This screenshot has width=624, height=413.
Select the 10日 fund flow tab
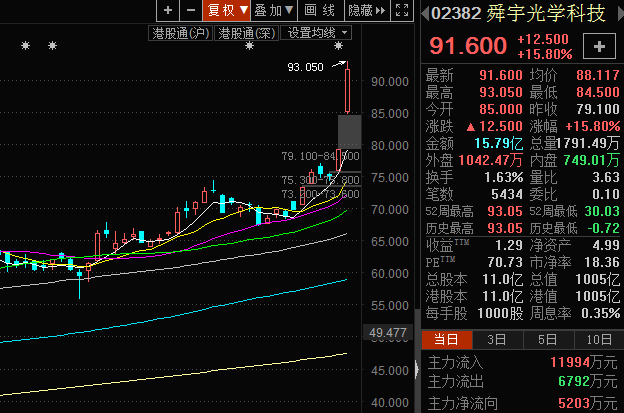[x=597, y=339]
